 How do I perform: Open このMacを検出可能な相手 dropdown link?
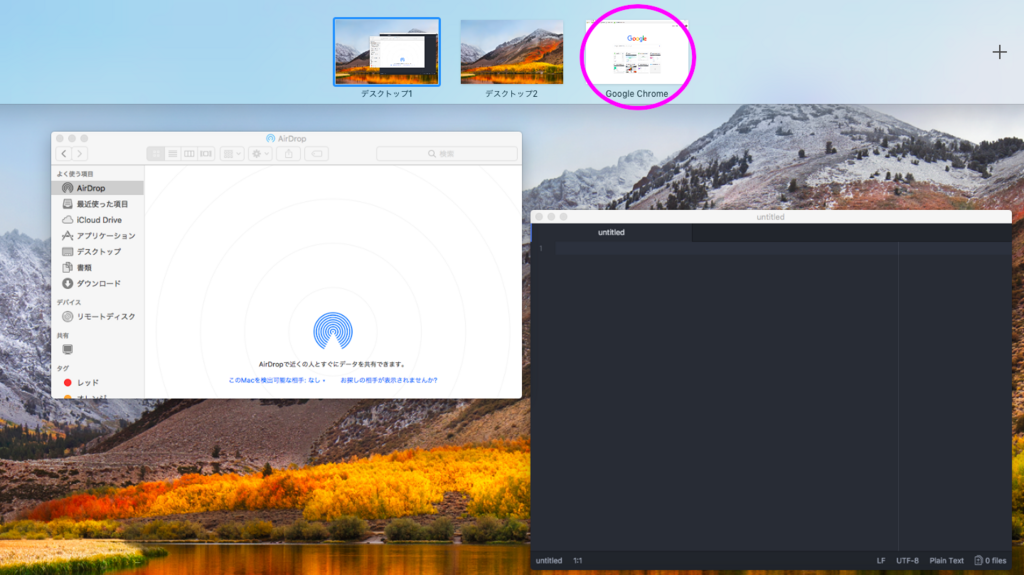(x=277, y=380)
